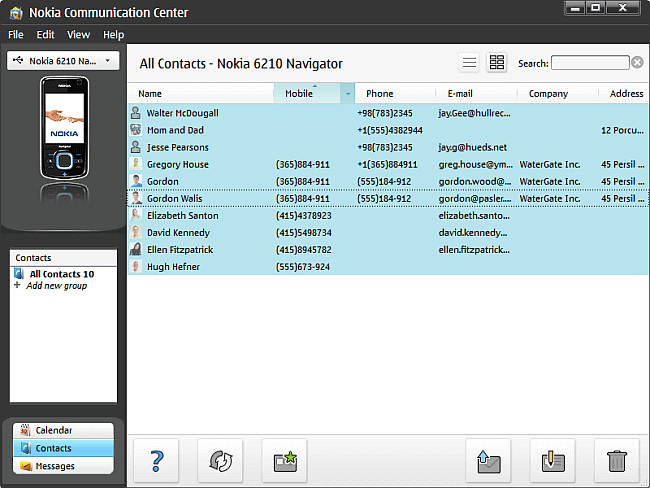Switch to list view icon

[469, 63]
